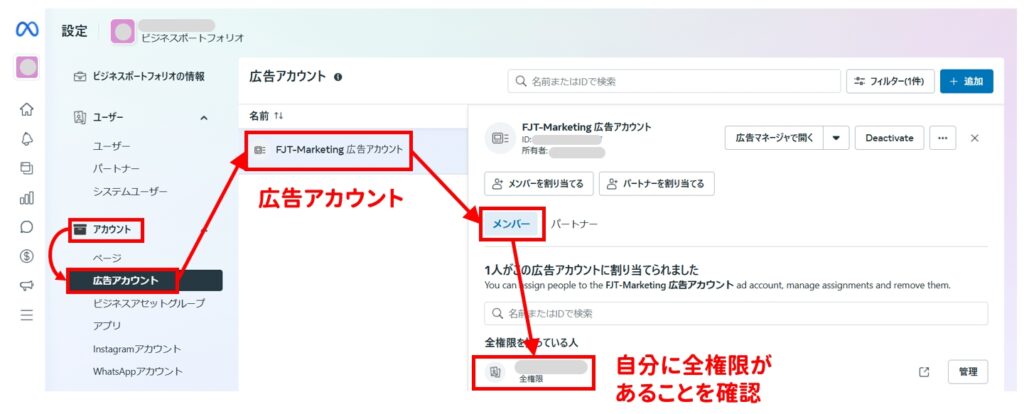This screenshot has width=1024, height=414.
Task: Click FJT-Marketing 広告アカウント title in detail panel
Action: tap(586, 127)
